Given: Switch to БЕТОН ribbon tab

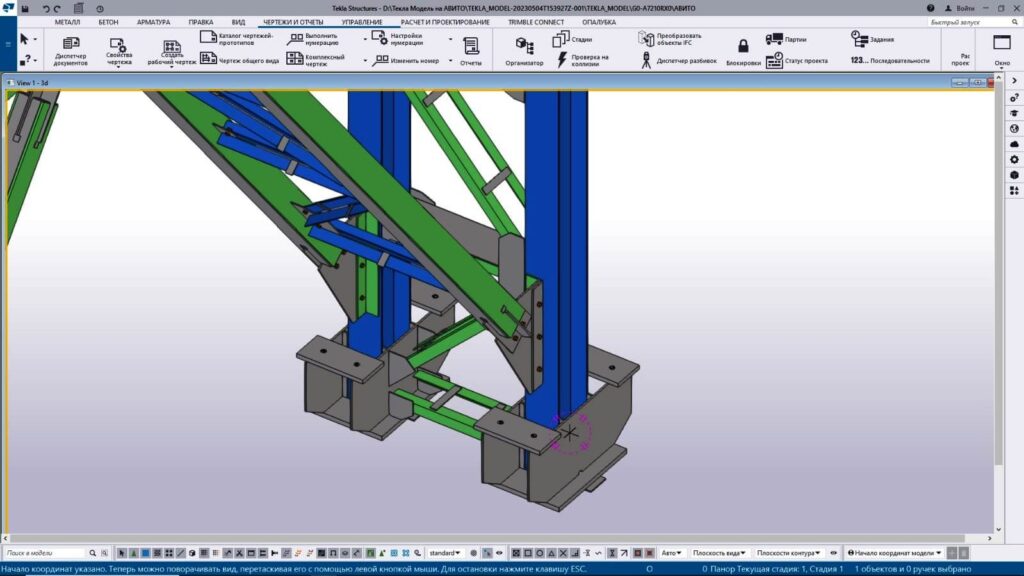Looking at the screenshot, I should [108, 22].
